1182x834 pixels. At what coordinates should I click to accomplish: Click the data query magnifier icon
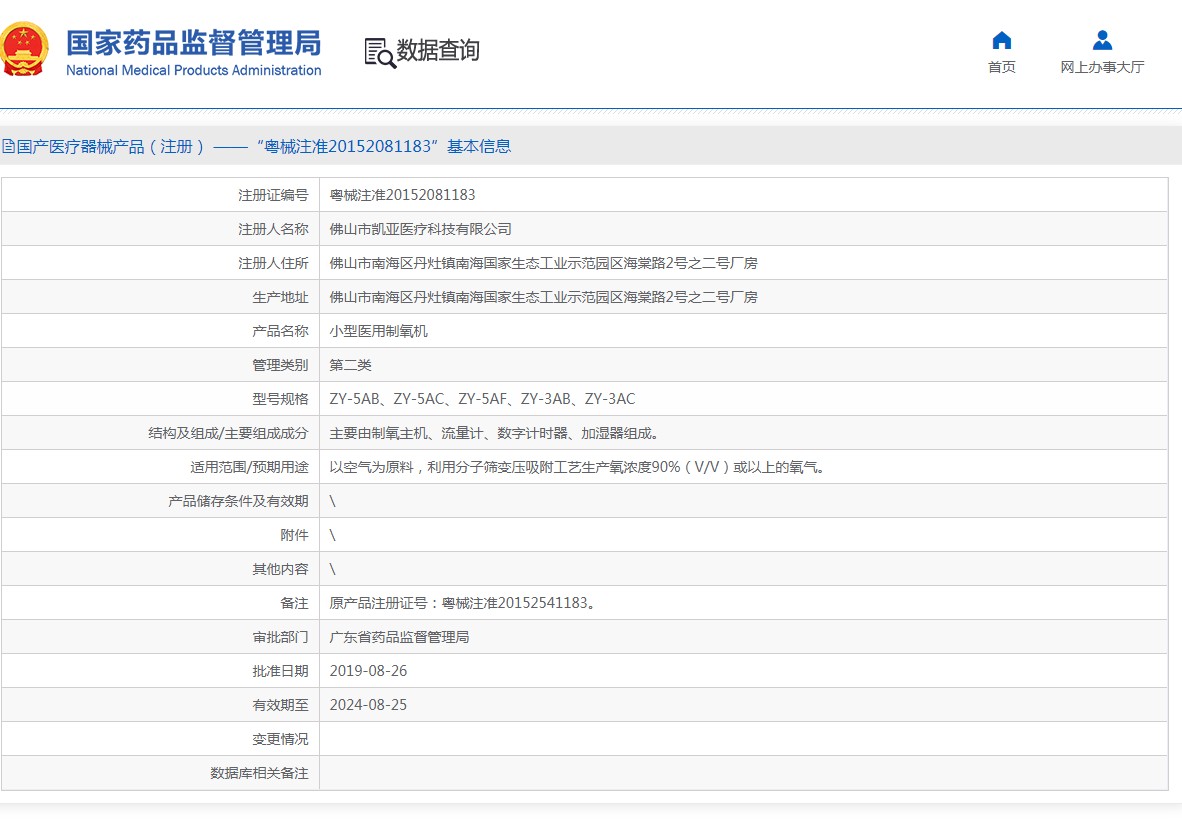(379, 52)
